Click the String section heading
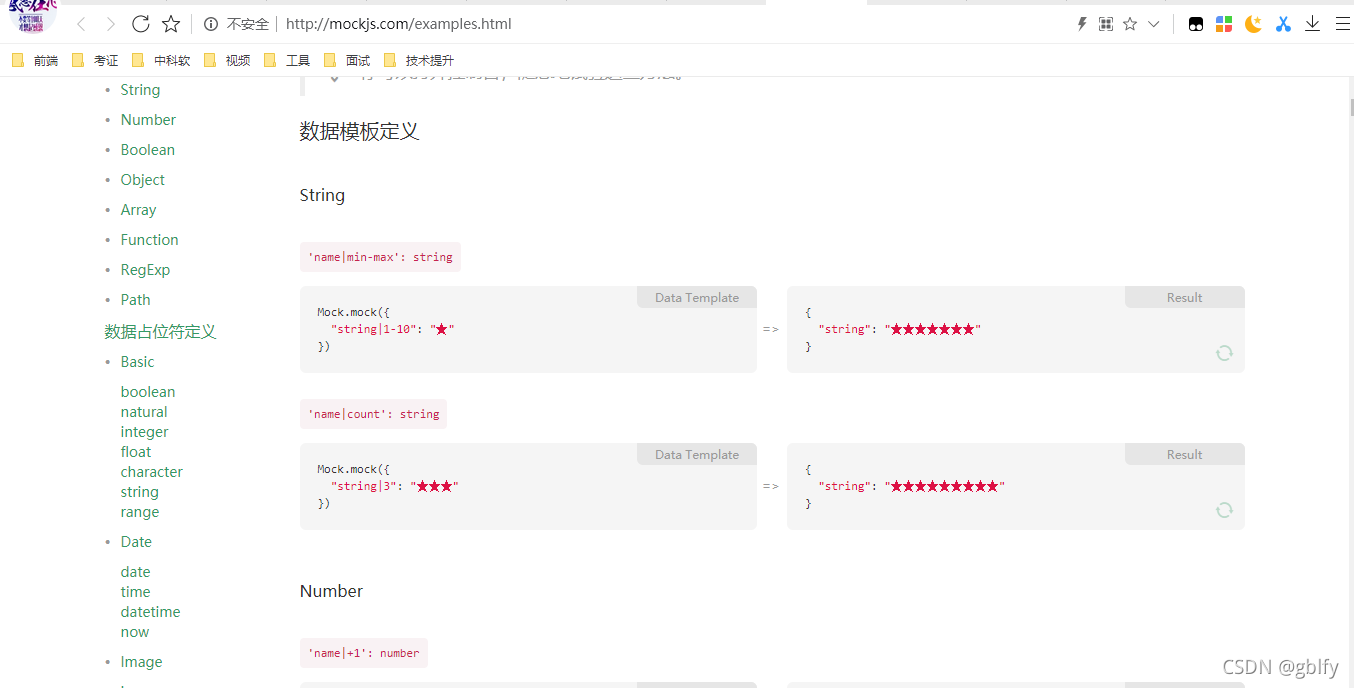Viewport: 1354px width, 688px height. pos(322,195)
